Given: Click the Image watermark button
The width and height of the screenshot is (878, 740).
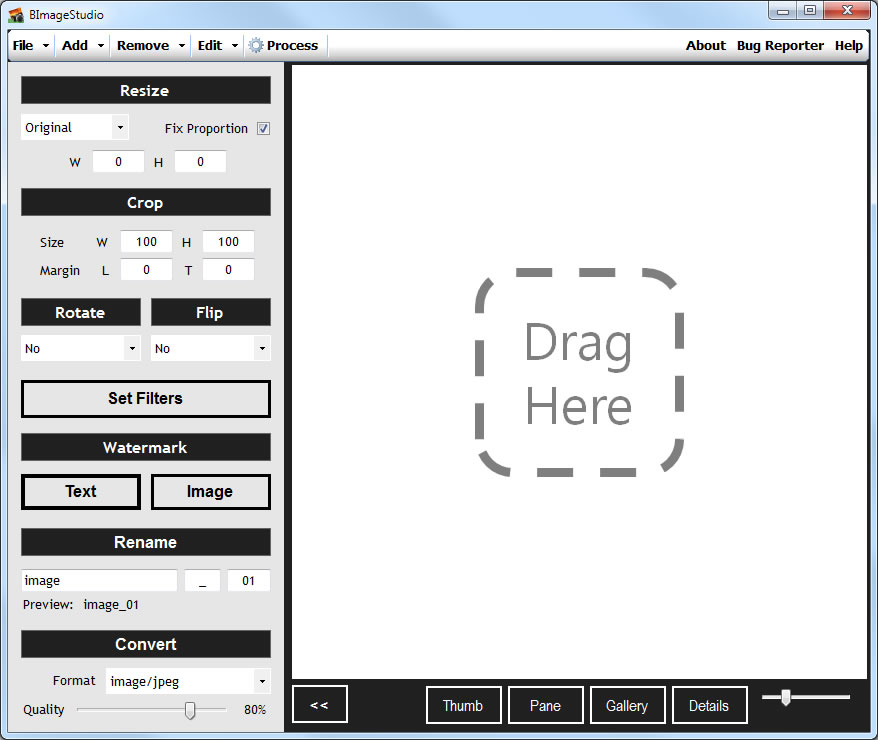Looking at the screenshot, I should [211, 491].
